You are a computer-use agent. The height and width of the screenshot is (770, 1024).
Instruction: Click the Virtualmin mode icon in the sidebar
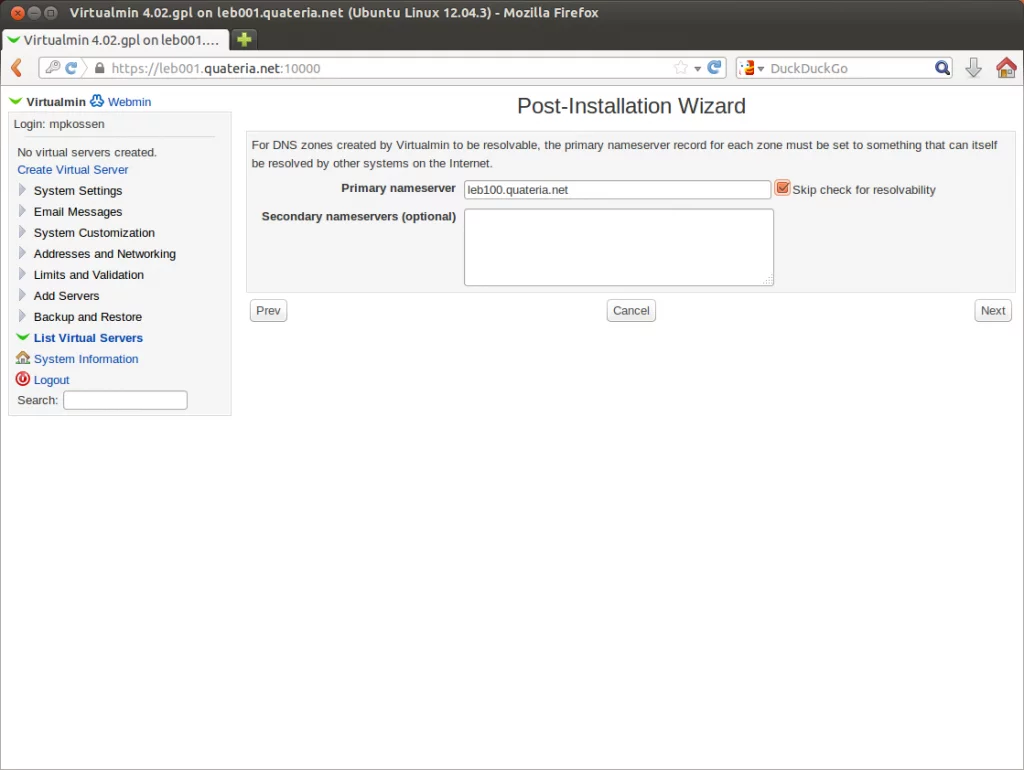click(16, 101)
